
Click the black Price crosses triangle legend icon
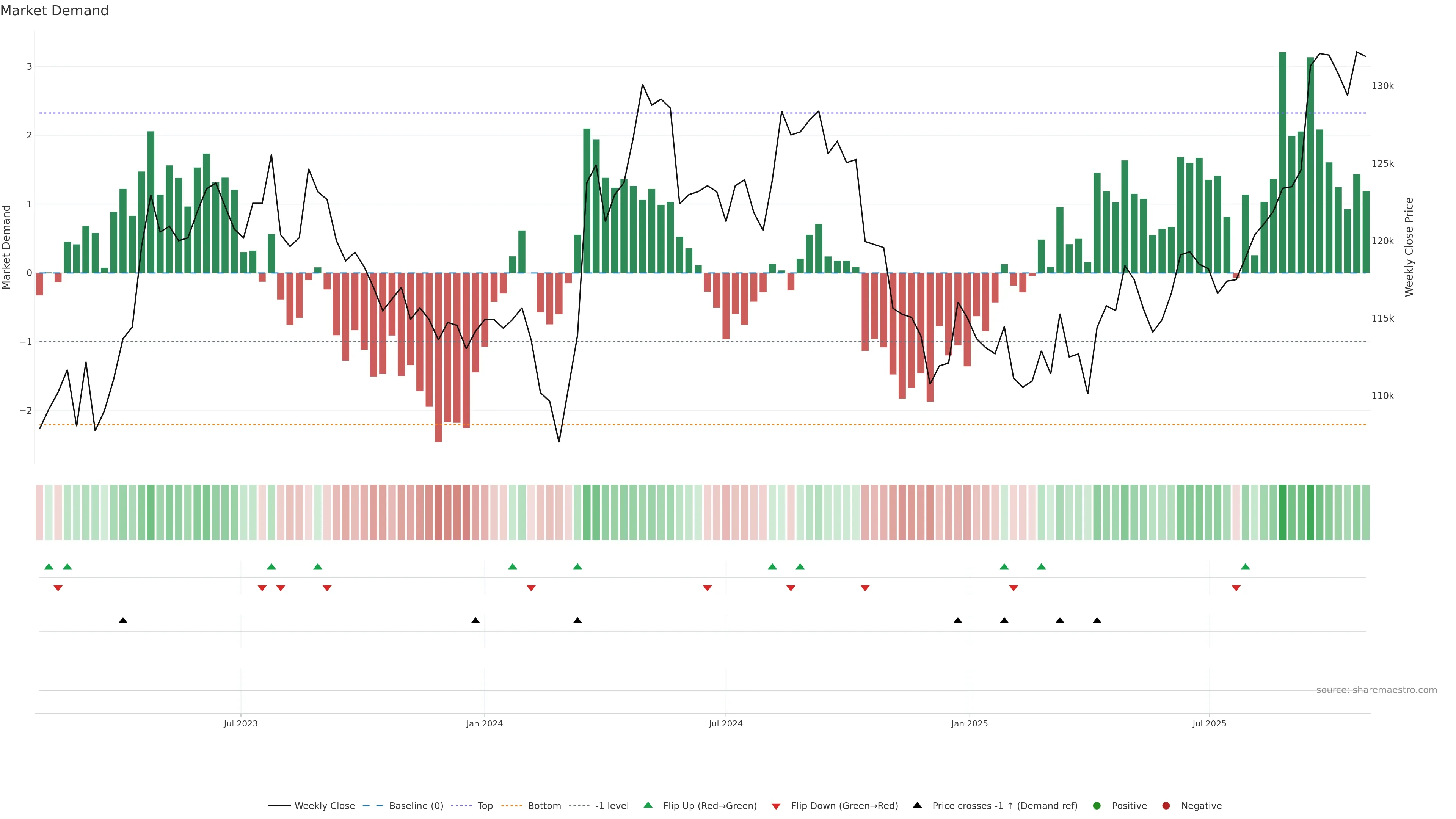pos(917,805)
